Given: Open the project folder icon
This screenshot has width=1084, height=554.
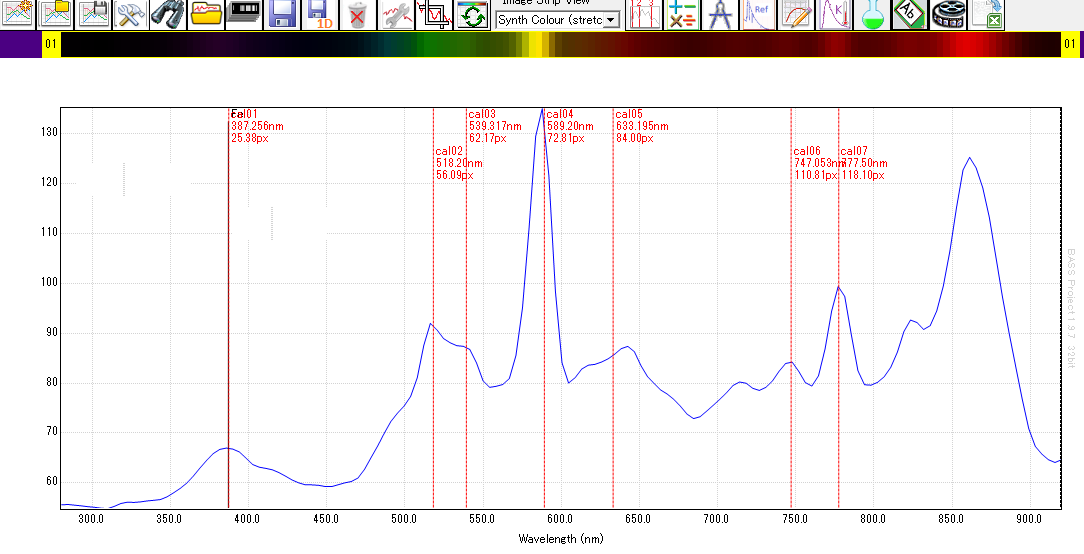Looking at the screenshot, I should tap(206, 14).
